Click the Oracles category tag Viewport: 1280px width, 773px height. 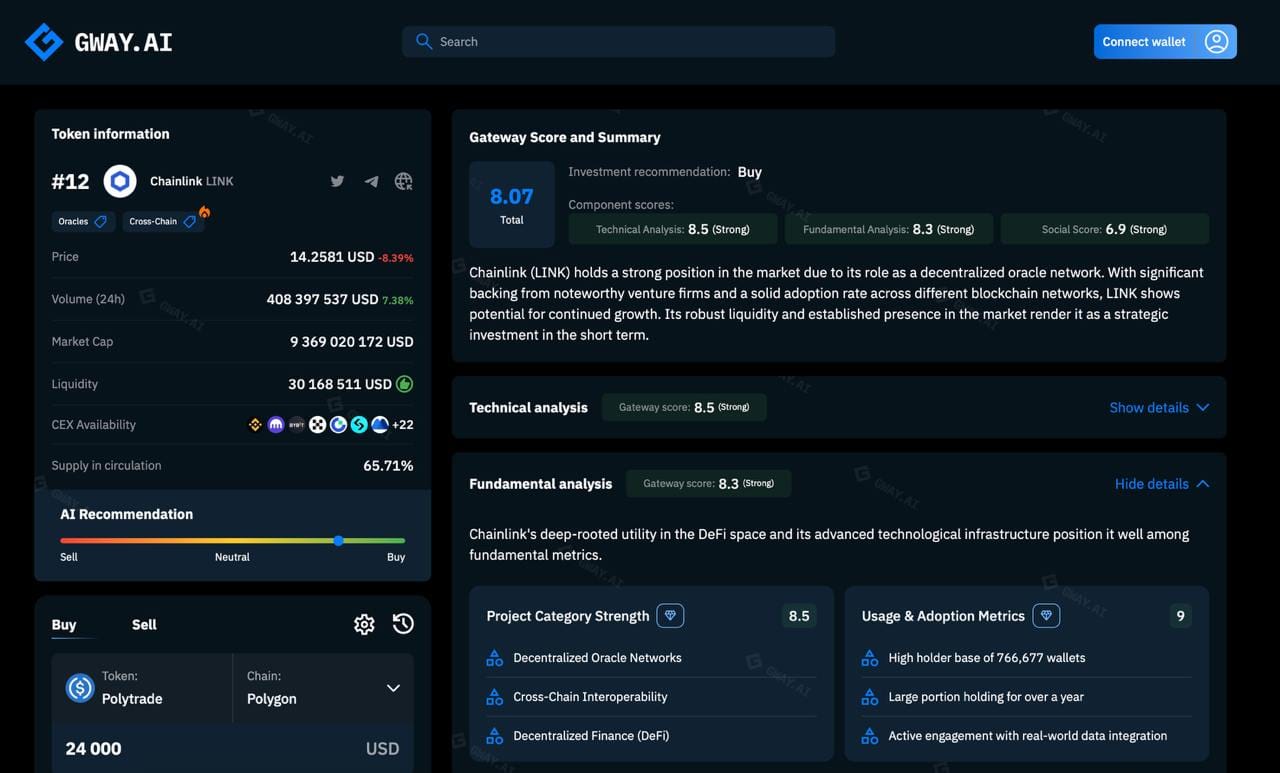pyautogui.click(x=83, y=221)
